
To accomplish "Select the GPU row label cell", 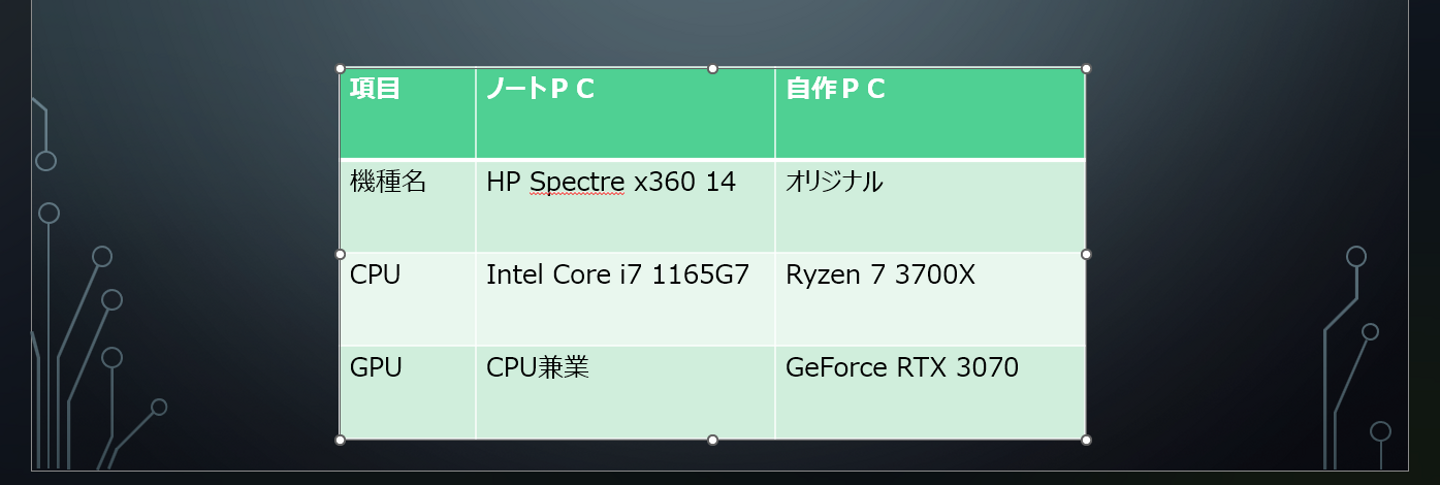I will coord(376,368).
